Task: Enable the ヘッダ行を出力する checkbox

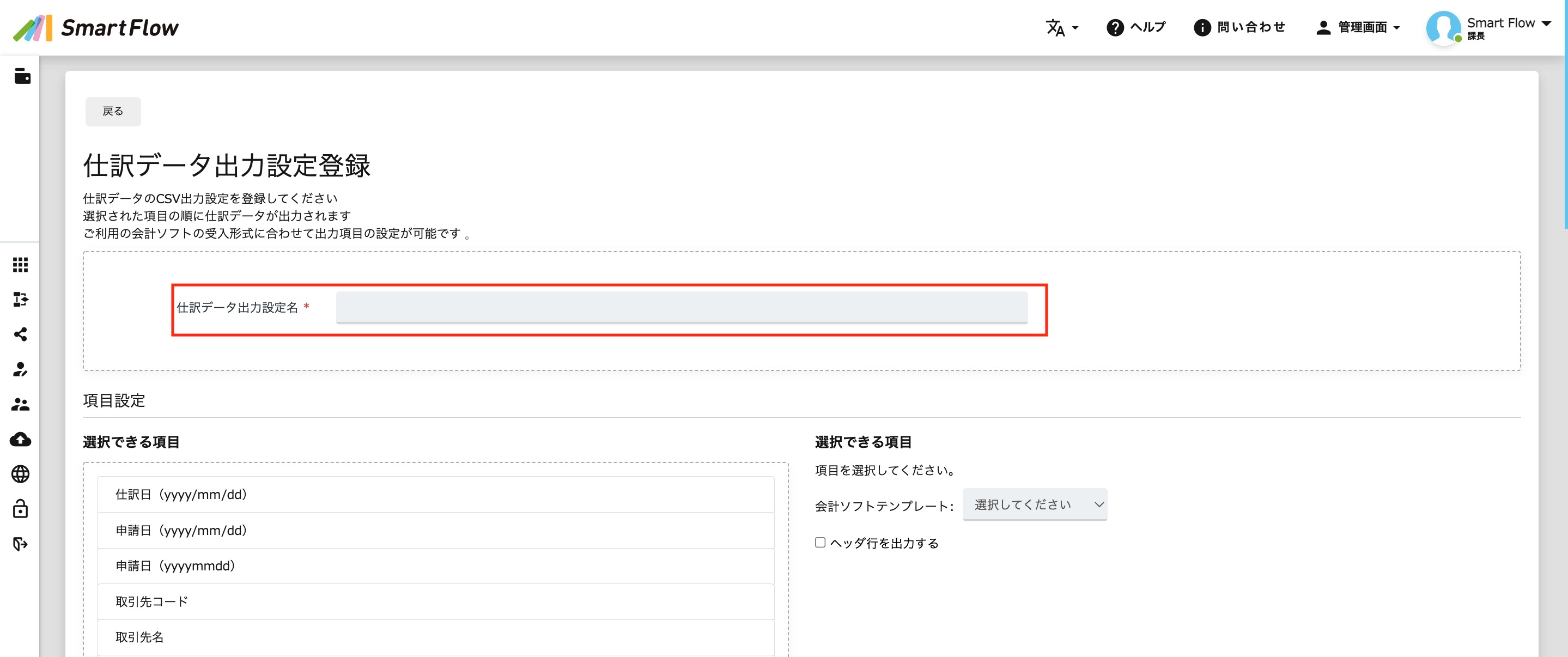Action: coord(820,543)
